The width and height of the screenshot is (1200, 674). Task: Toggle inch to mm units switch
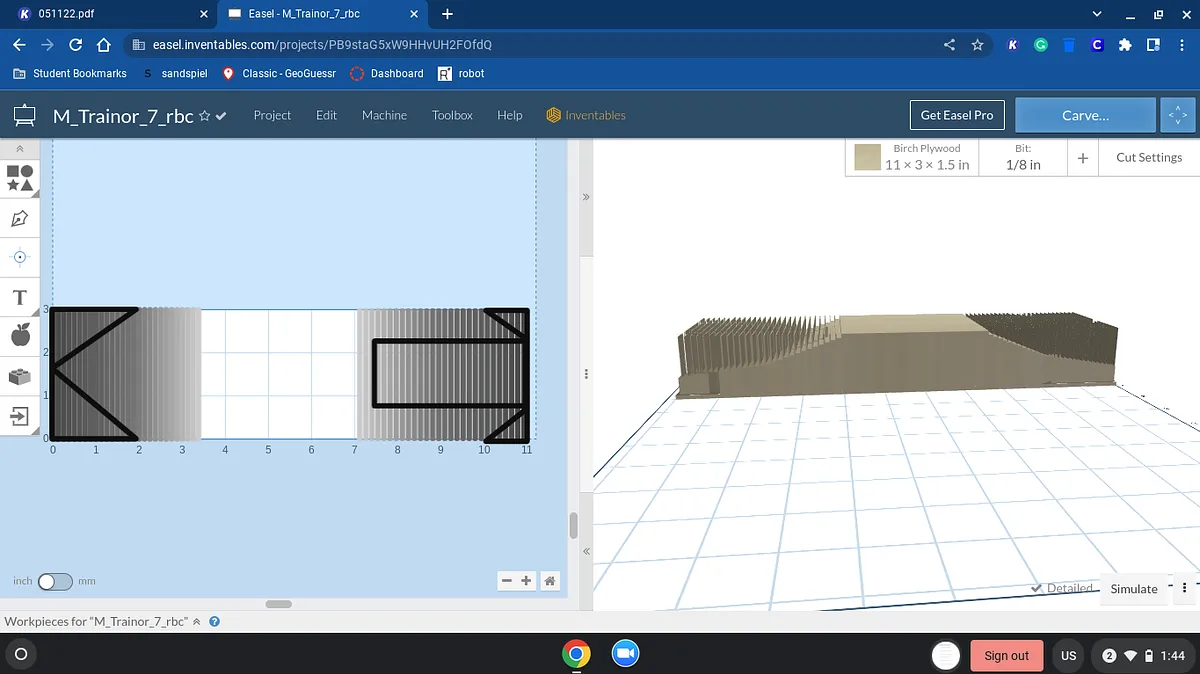coord(55,581)
